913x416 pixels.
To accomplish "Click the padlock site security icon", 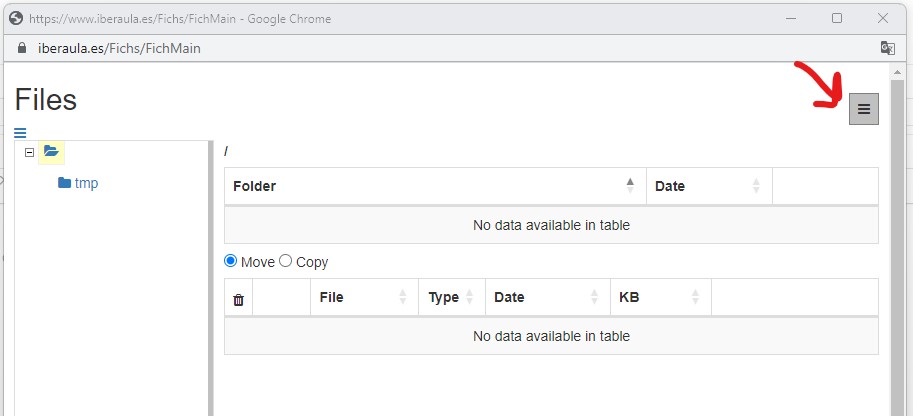I will coord(22,48).
